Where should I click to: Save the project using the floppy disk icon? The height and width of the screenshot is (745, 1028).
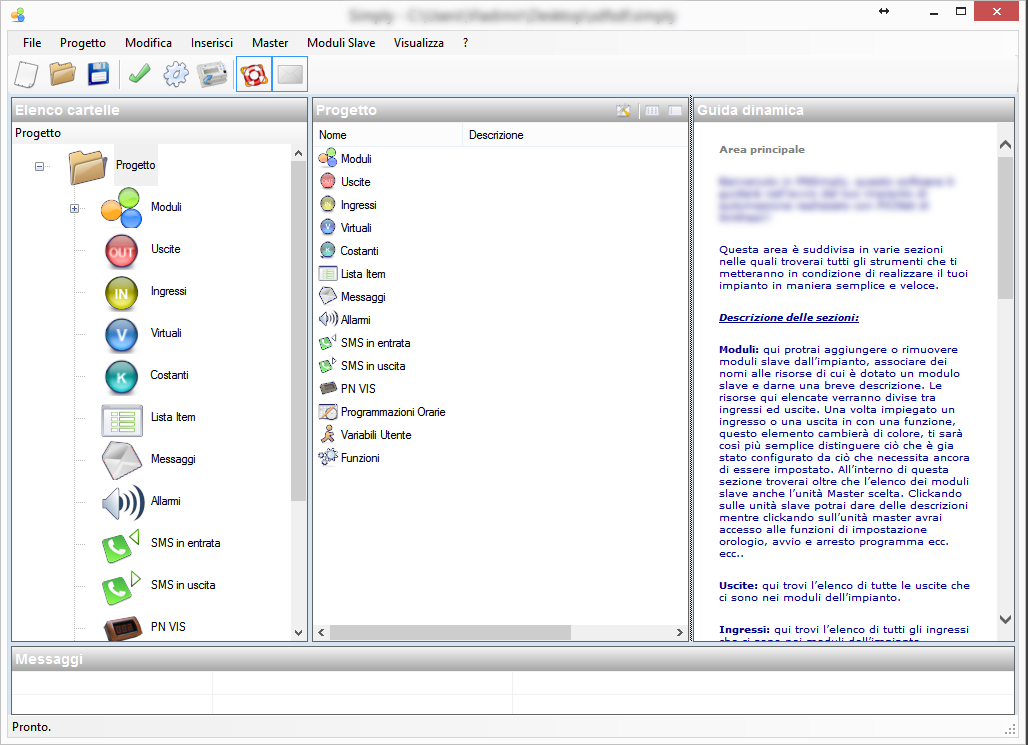coord(98,73)
